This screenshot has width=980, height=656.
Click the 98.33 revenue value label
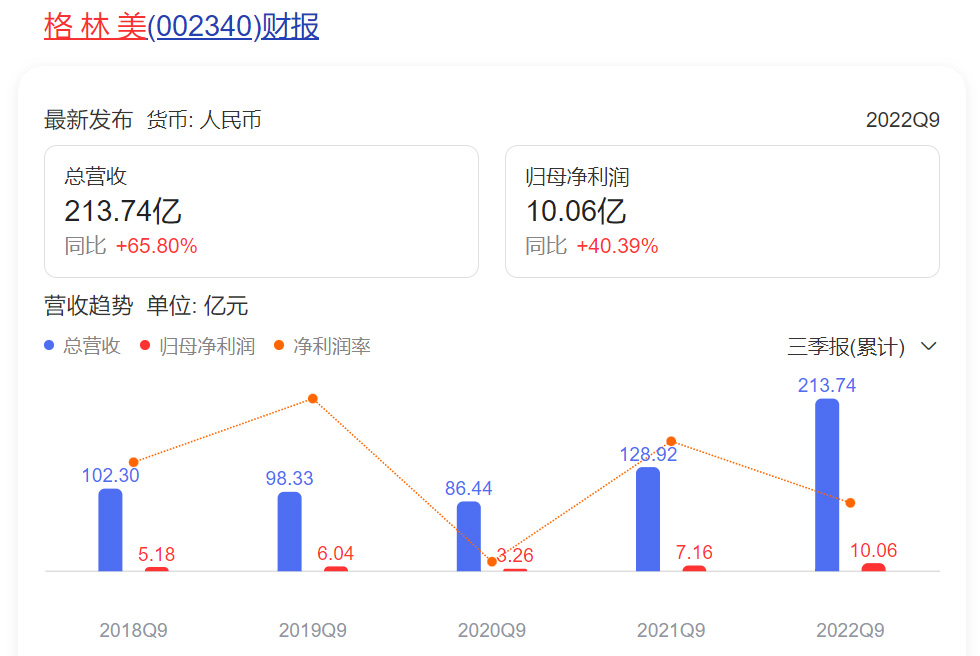(289, 479)
